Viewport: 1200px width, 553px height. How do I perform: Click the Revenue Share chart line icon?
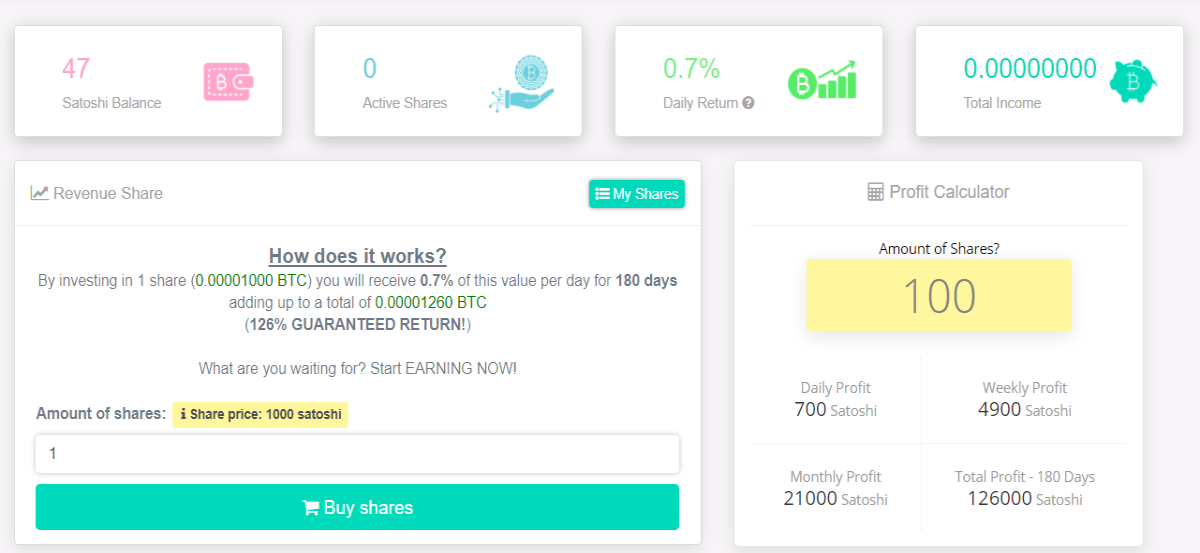tap(40, 193)
